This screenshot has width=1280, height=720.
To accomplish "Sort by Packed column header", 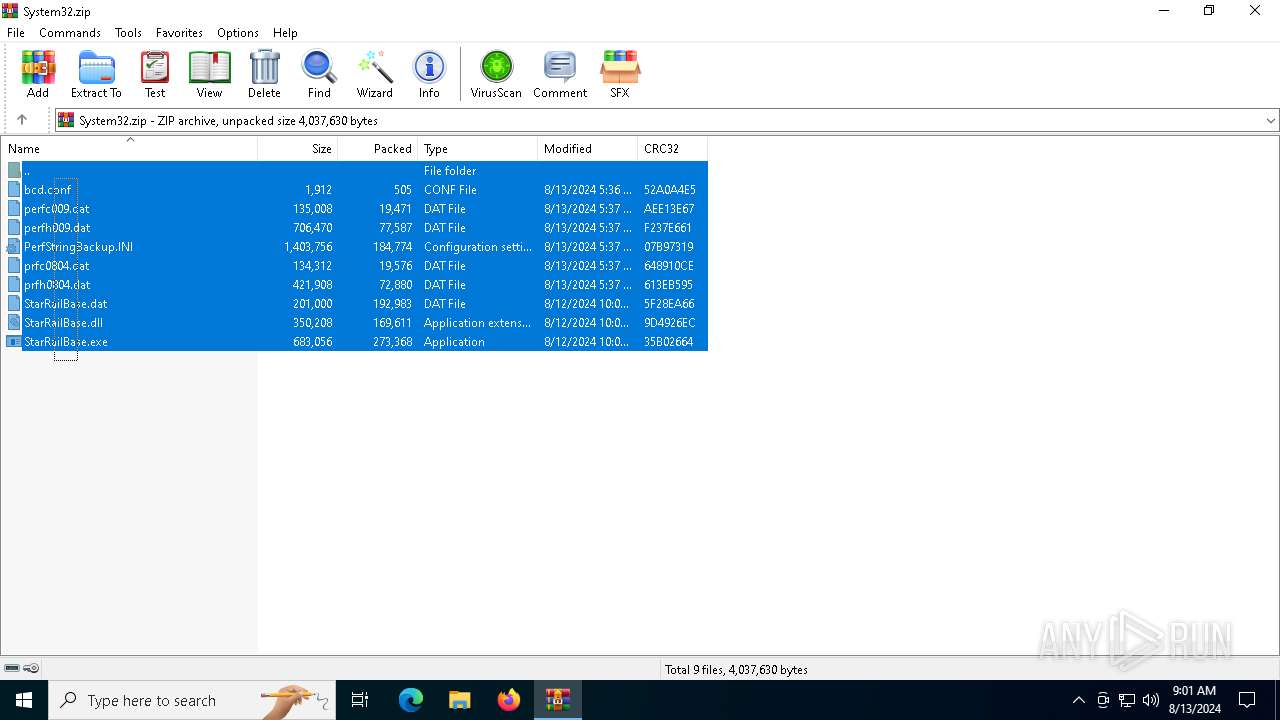I will coord(378,148).
